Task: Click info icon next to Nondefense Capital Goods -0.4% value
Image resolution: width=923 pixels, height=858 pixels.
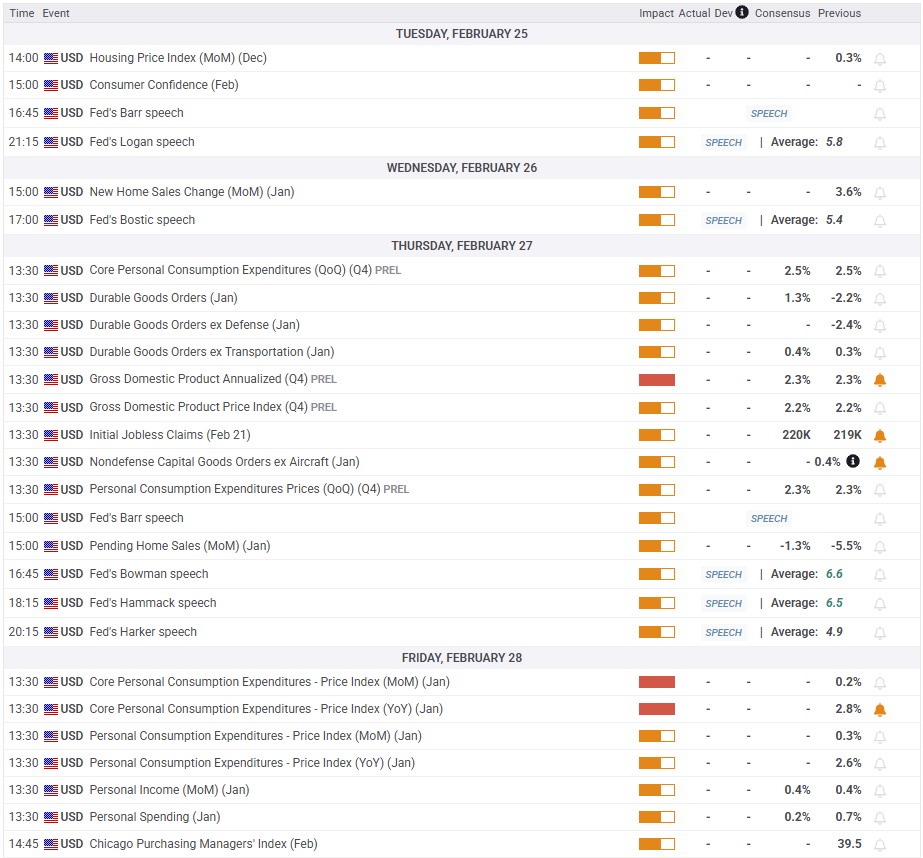Action: (852, 462)
